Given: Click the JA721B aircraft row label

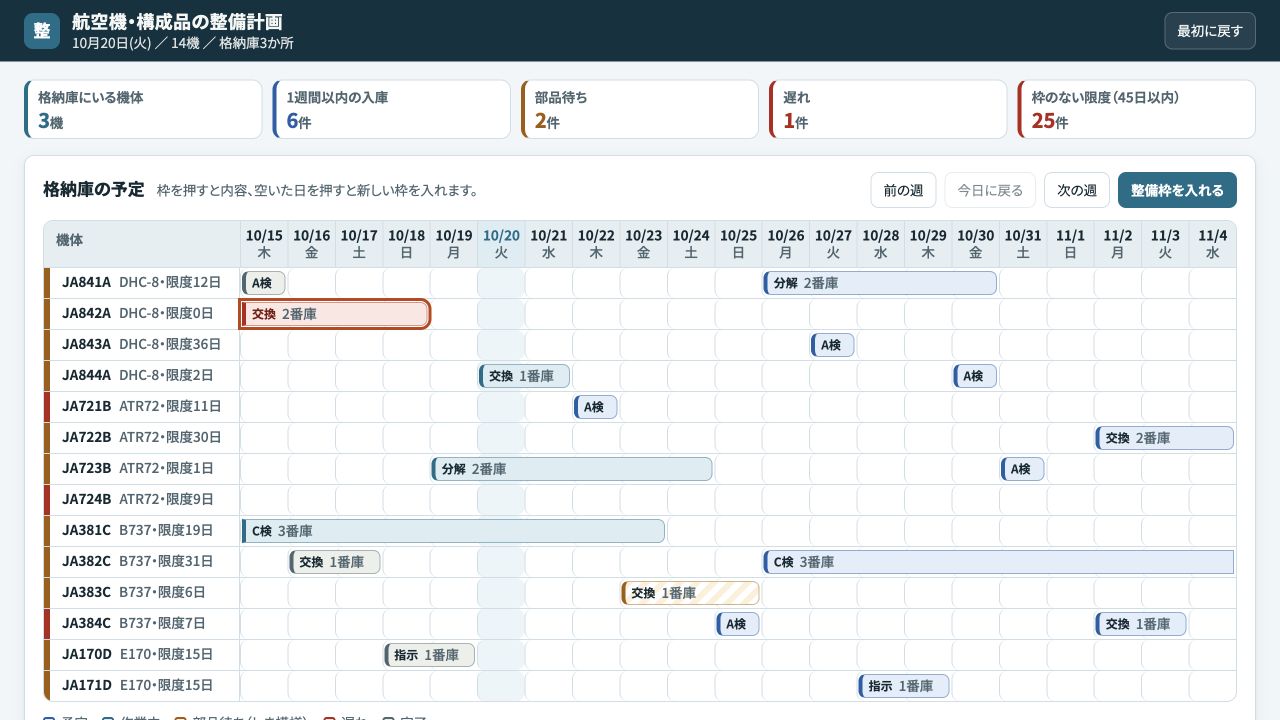Looking at the screenshot, I should 142,407.
